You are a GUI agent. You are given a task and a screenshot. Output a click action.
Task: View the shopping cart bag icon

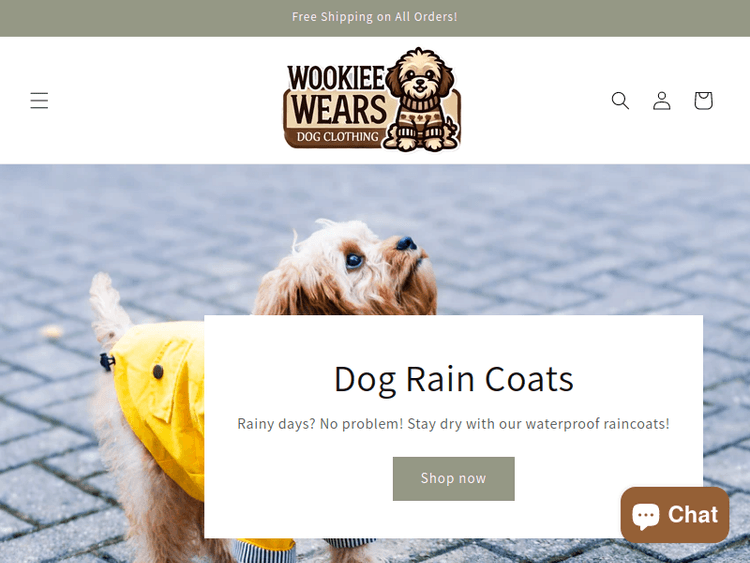[703, 100]
